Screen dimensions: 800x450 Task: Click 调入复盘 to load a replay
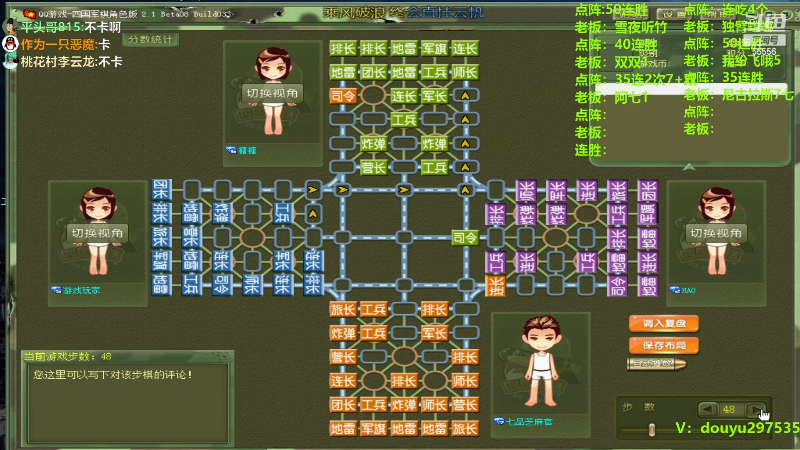663,323
